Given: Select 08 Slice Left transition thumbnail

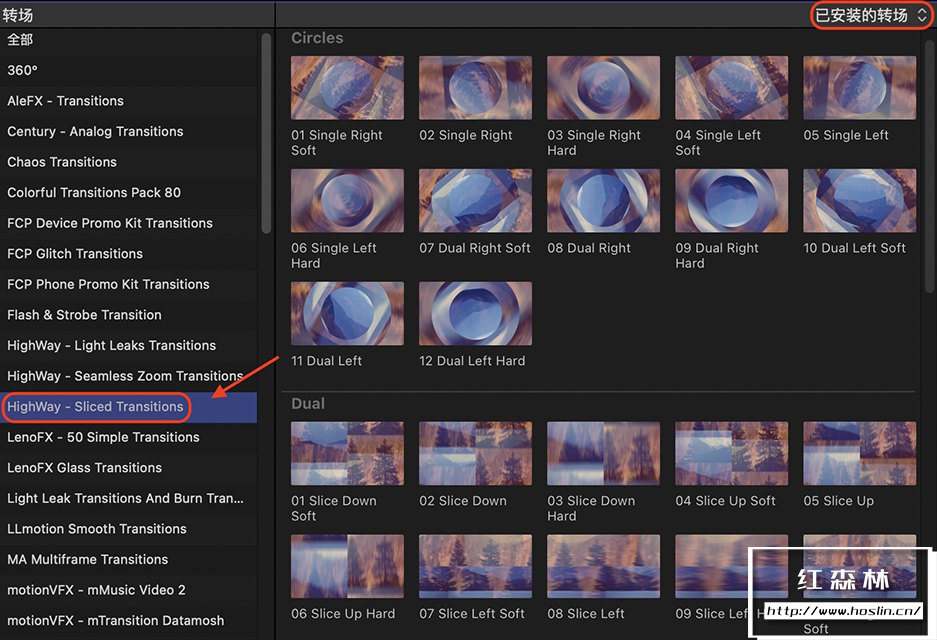Looking at the screenshot, I should point(604,566).
